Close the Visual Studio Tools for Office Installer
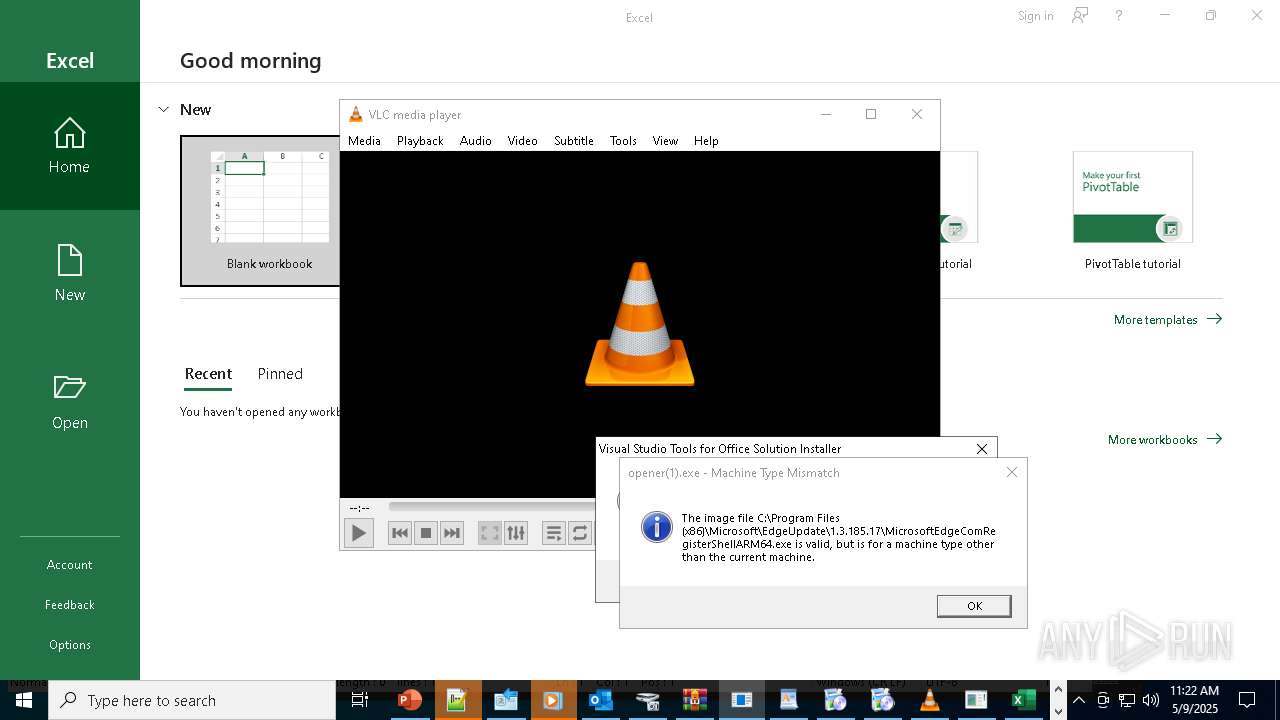This screenshot has width=1280, height=720. [982, 449]
